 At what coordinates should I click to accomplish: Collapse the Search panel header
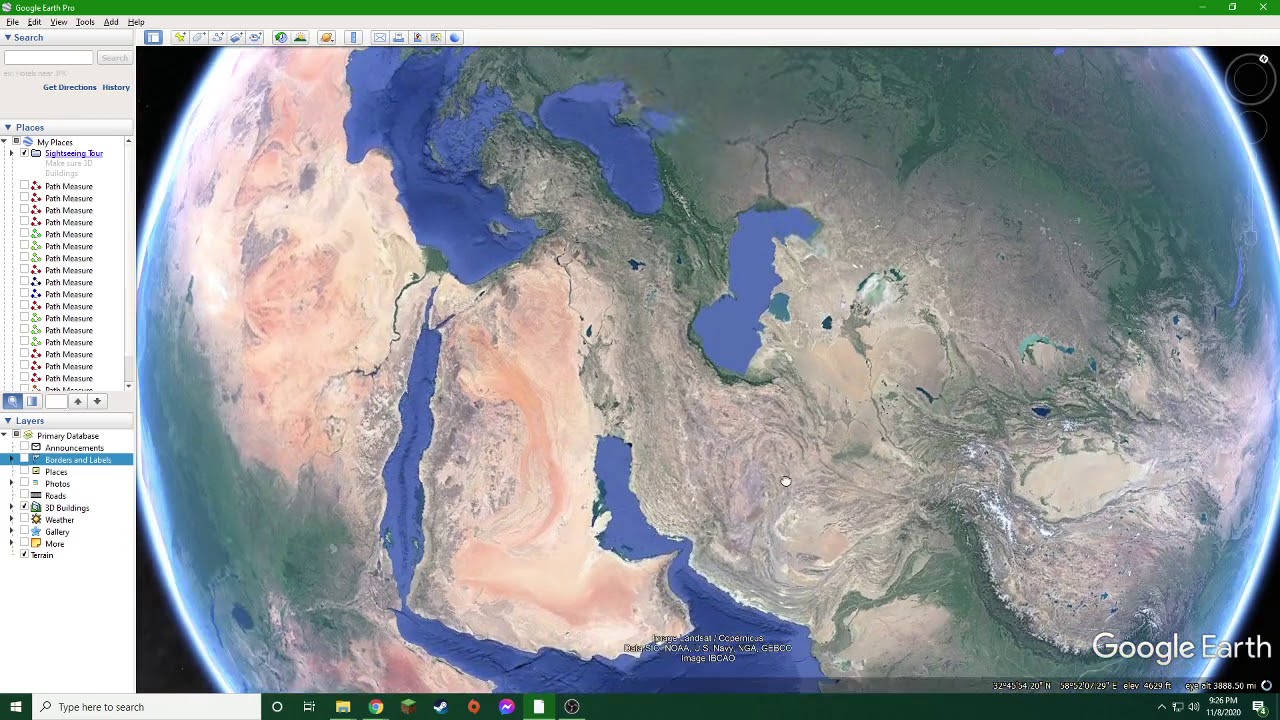pyautogui.click(x=66, y=37)
